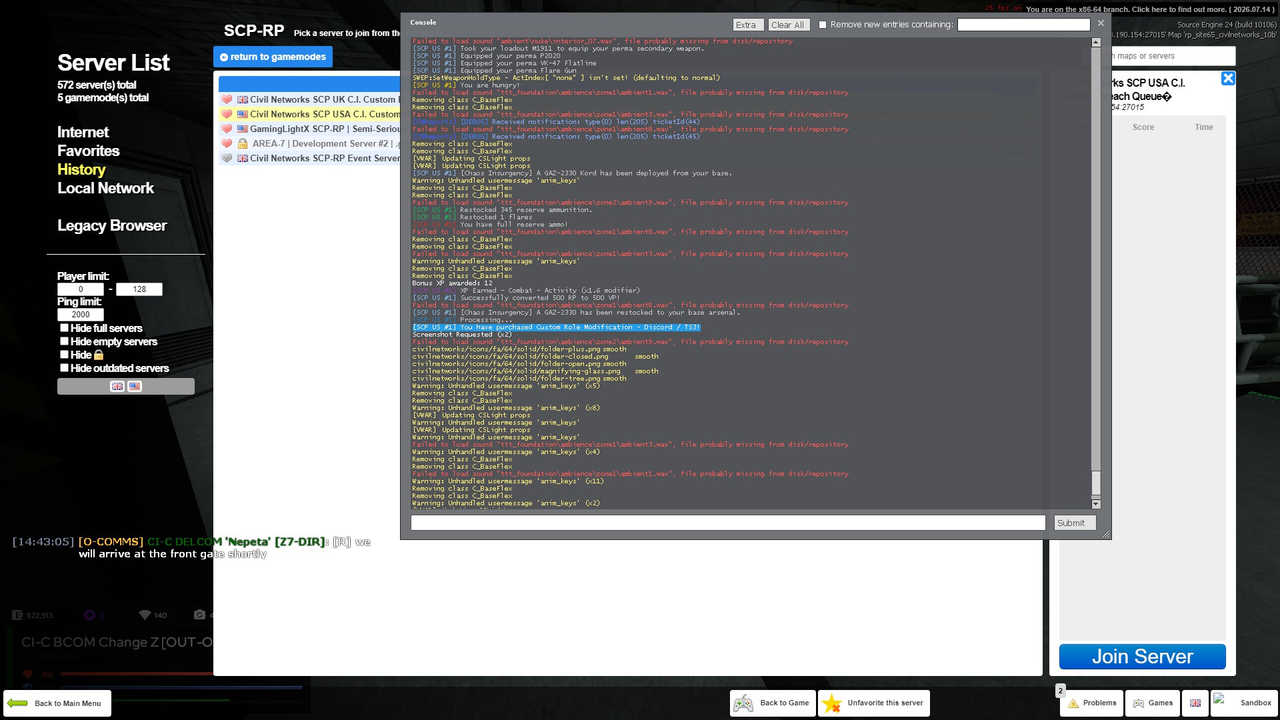Open the Problems warning panel
Screen dimensions: 1280x720
pos(1091,703)
